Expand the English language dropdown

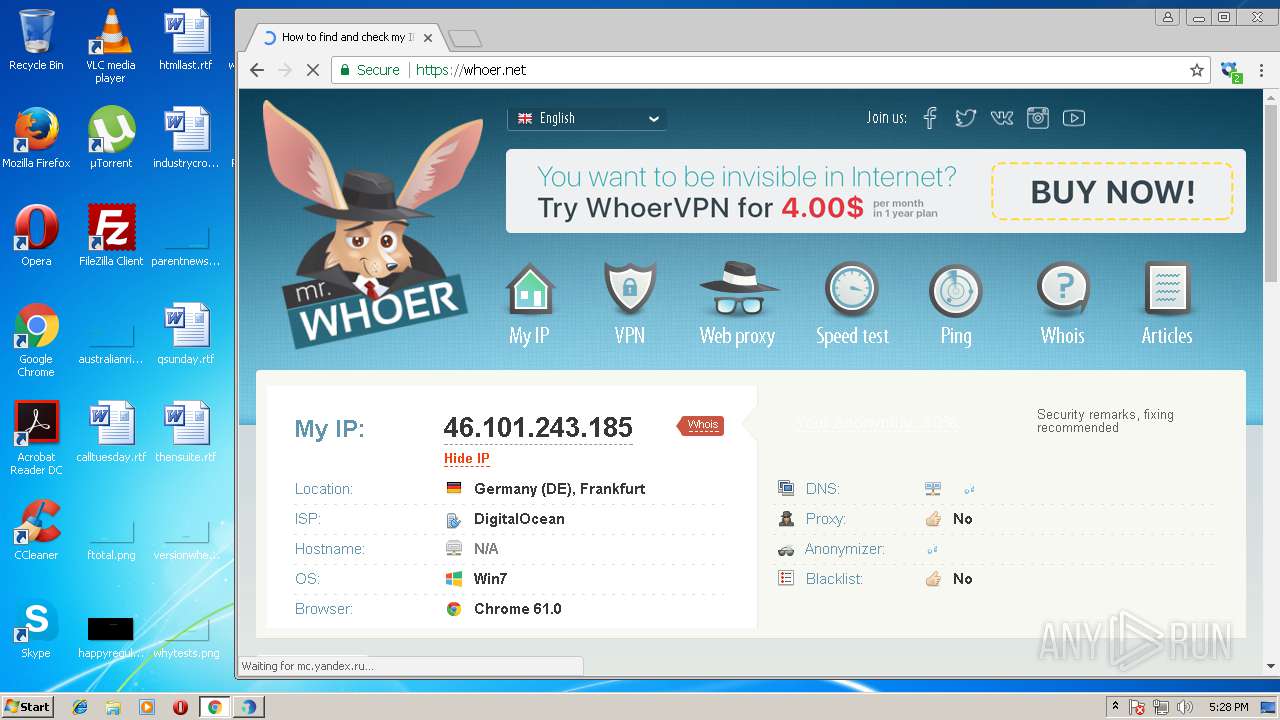click(x=587, y=118)
